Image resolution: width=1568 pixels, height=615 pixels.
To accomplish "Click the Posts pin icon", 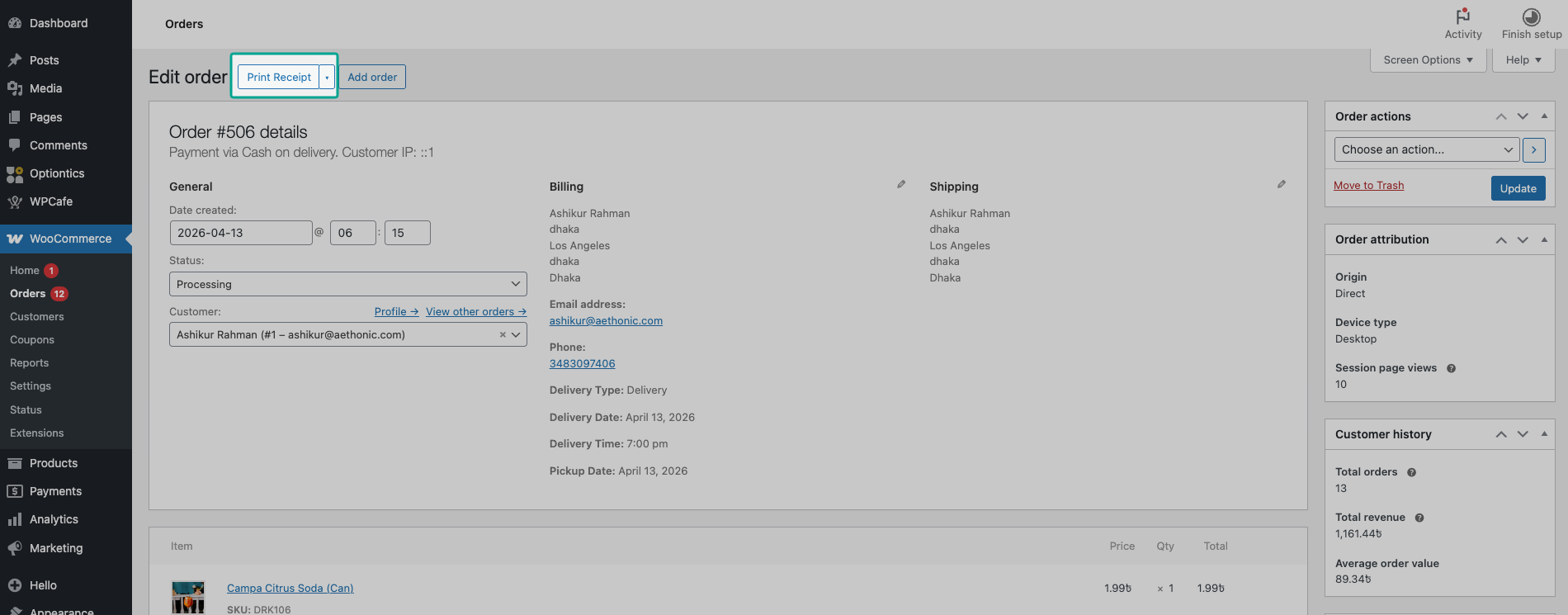I will click(x=15, y=60).
